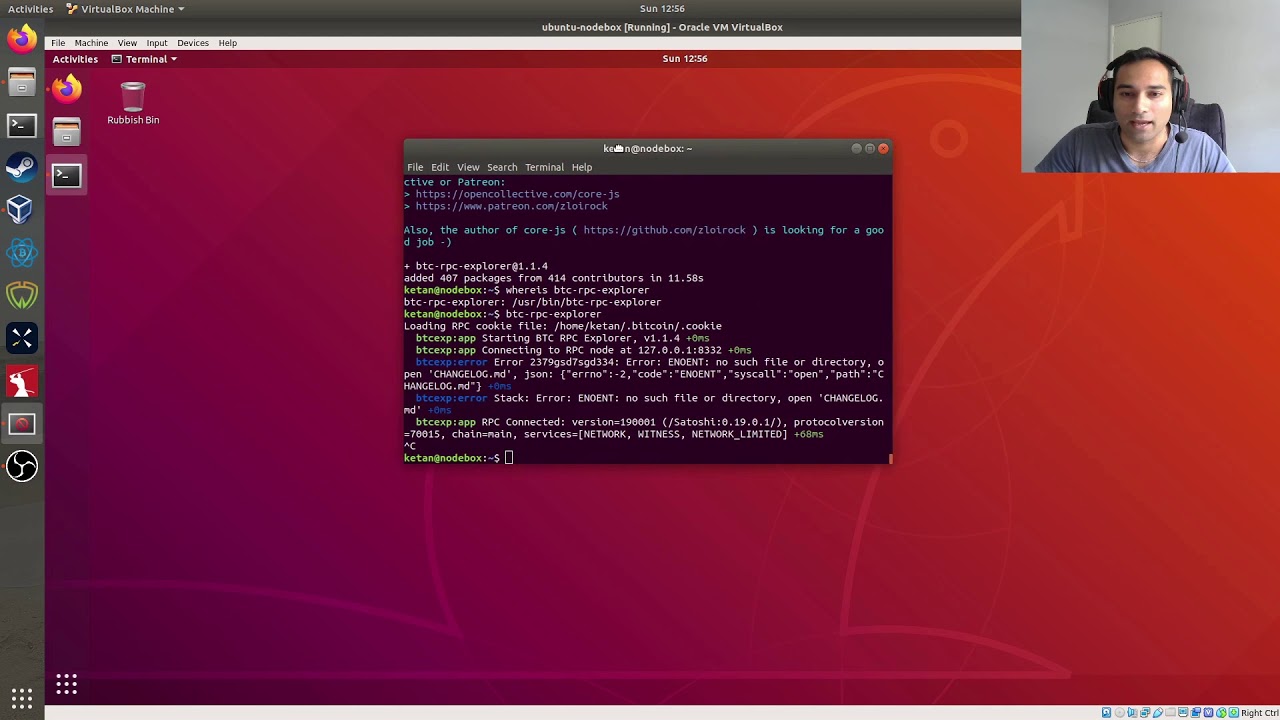Open the red samurai app in dock

(22, 381)
